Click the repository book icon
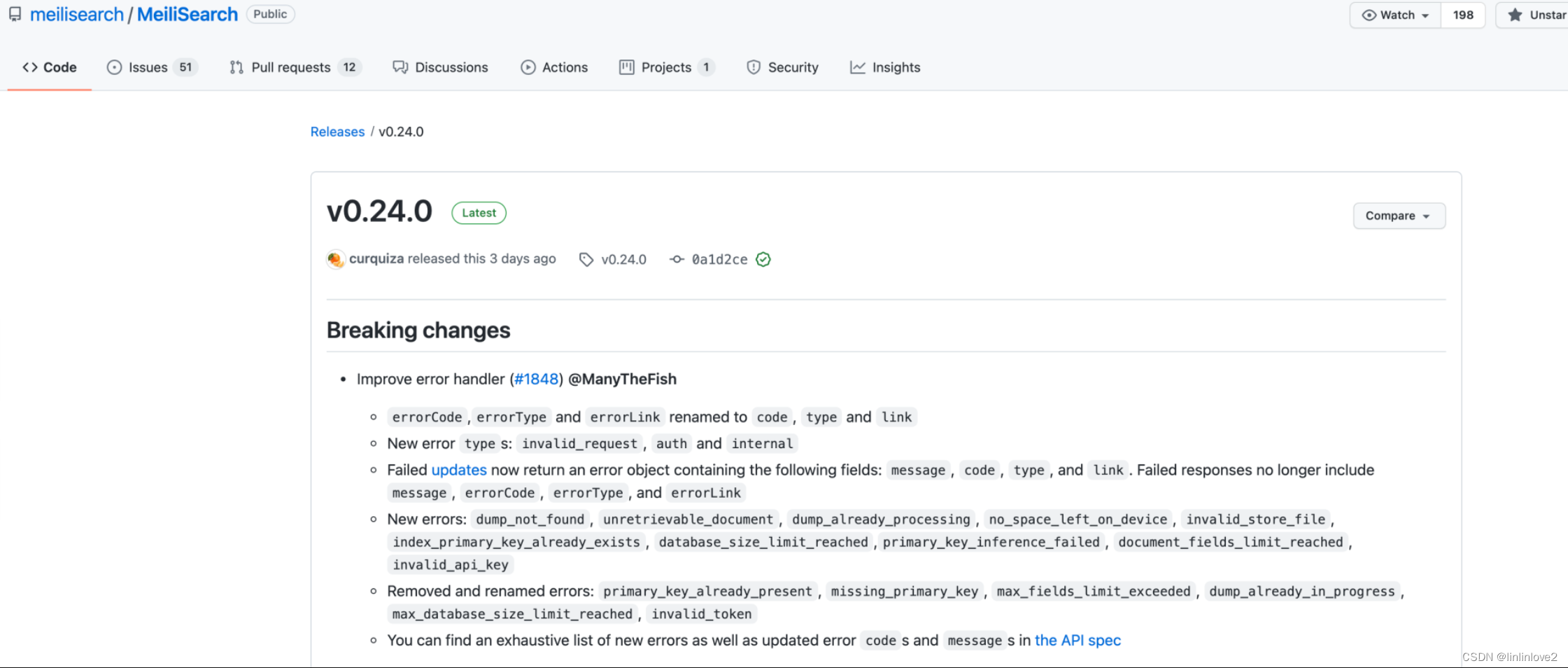 [15, 14]
